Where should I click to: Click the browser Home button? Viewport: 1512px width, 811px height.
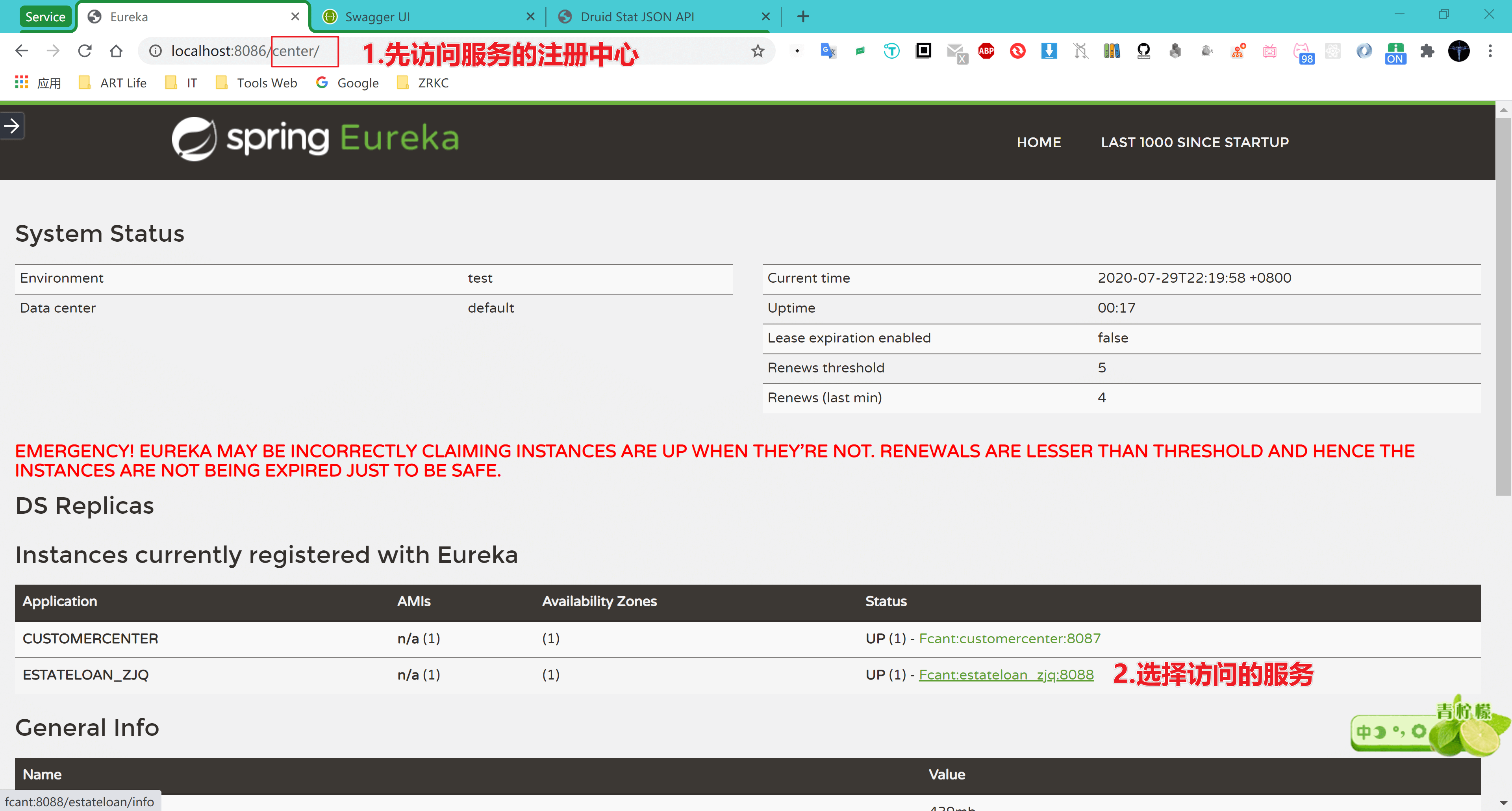click(x=116, y=51)
